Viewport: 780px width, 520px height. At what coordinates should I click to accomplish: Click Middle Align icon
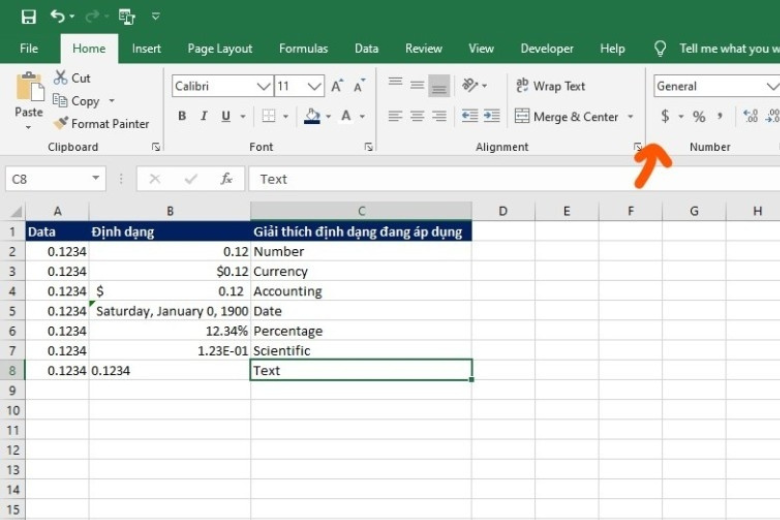(x=417, y=85)
